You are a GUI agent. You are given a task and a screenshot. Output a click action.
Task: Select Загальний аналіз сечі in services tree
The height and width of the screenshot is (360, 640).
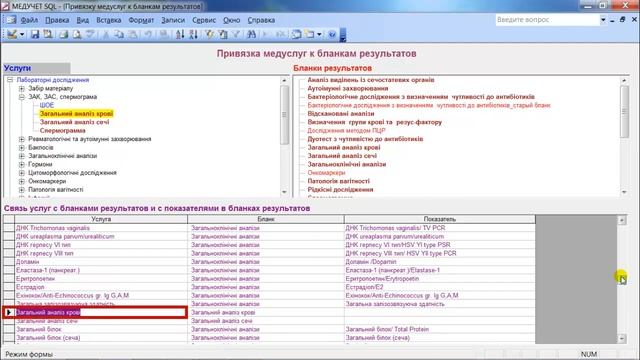coord(74,122)
